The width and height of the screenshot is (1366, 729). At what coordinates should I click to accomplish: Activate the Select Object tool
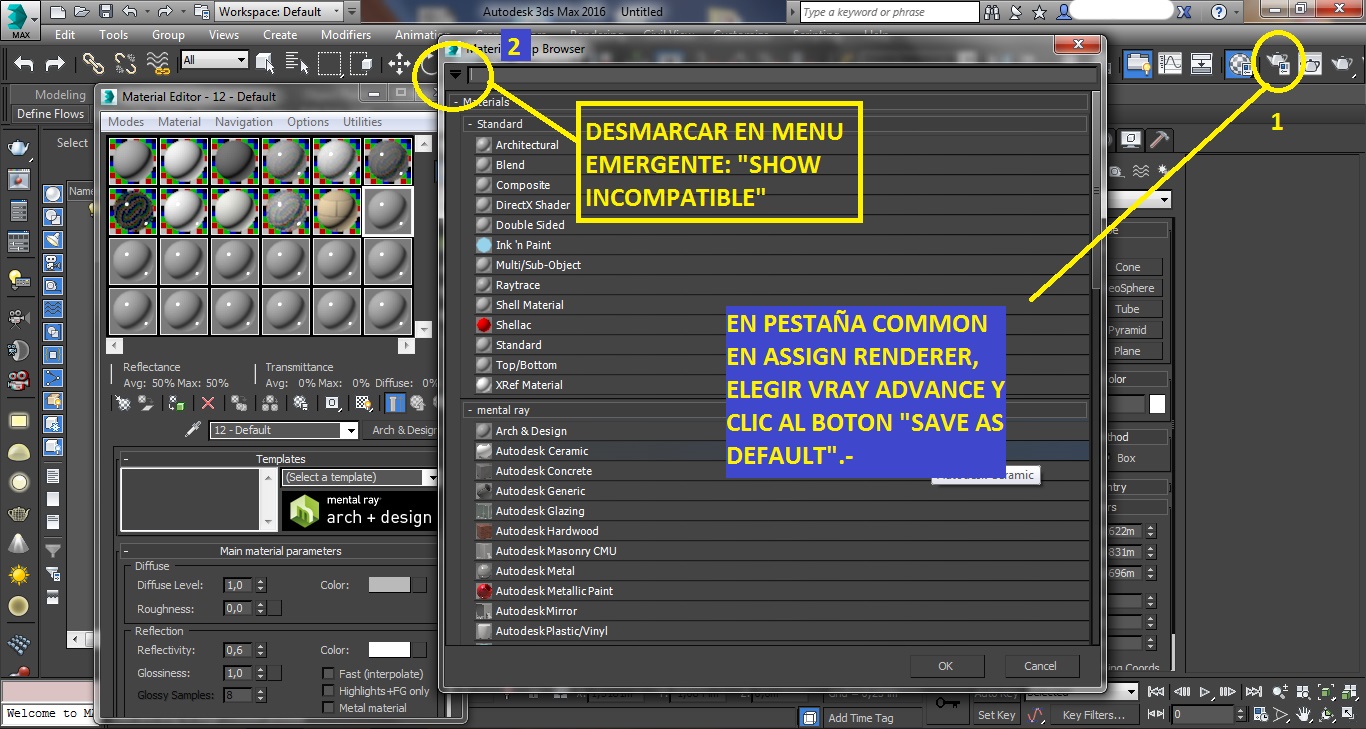265,63
